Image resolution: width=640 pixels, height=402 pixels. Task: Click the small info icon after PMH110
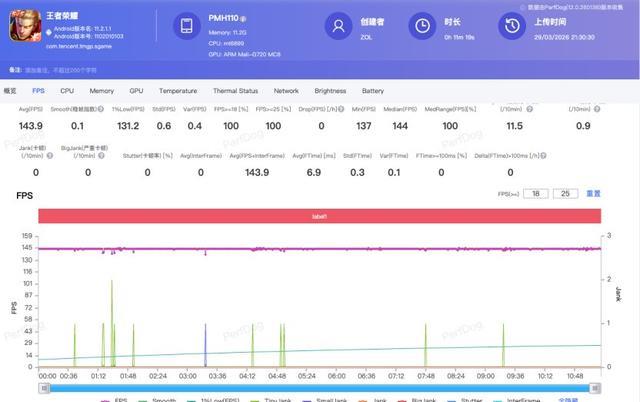(243, 19)
